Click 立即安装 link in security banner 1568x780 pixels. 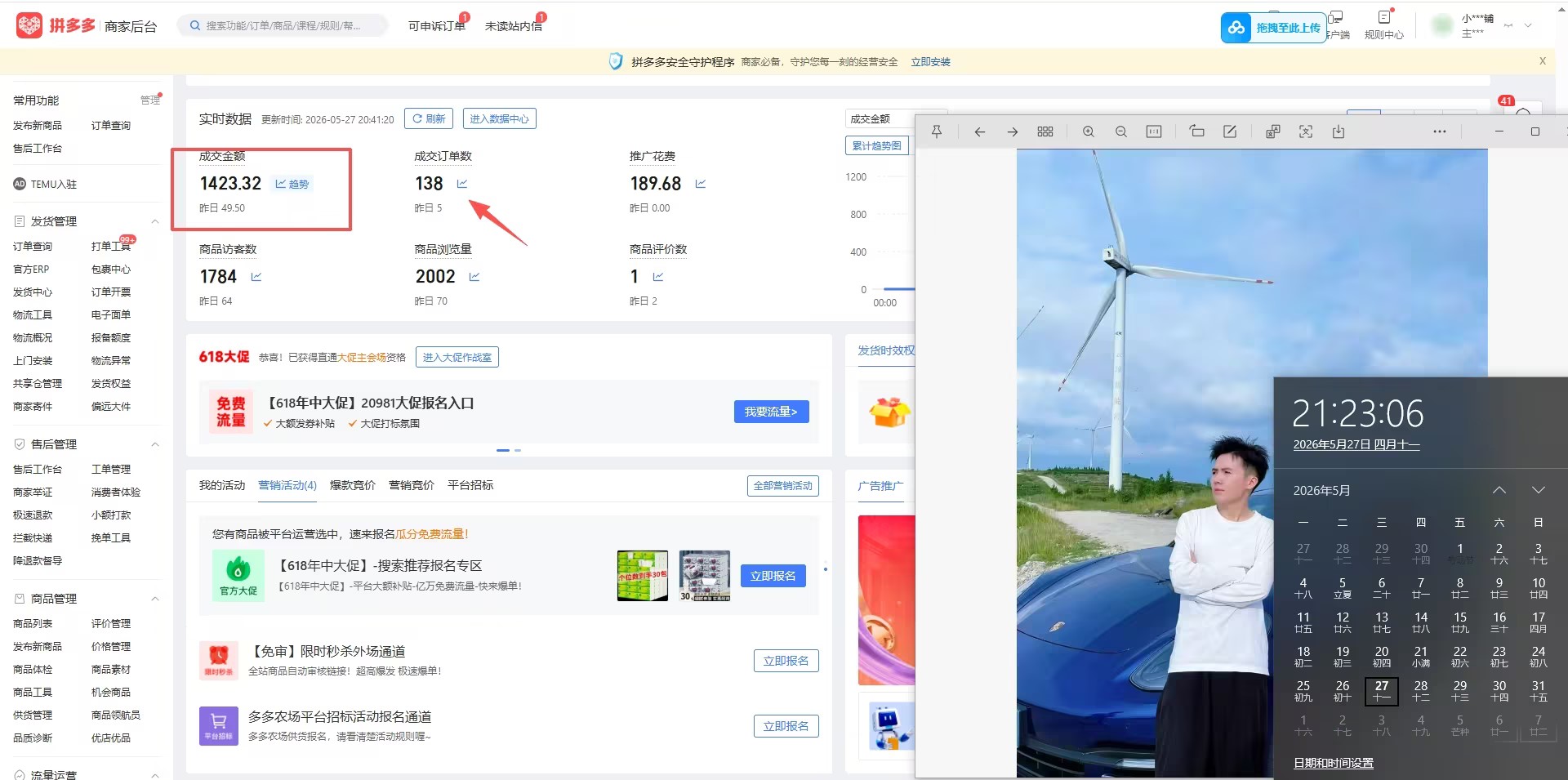pyautogui.click(x=930, y=62)
